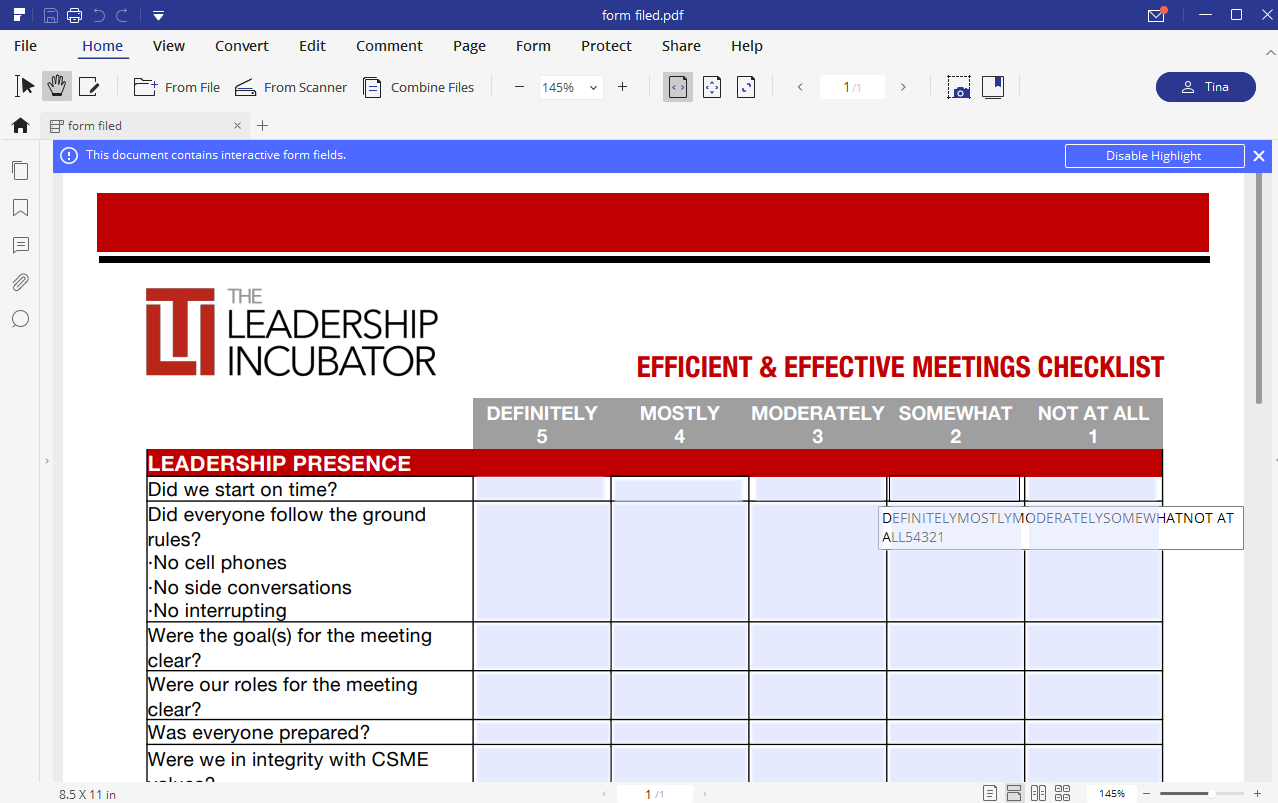Image resolution: width=1278 pixels, height=803 pixels.
Task: Select the Hand tool for panning
Action: (57, 87)
